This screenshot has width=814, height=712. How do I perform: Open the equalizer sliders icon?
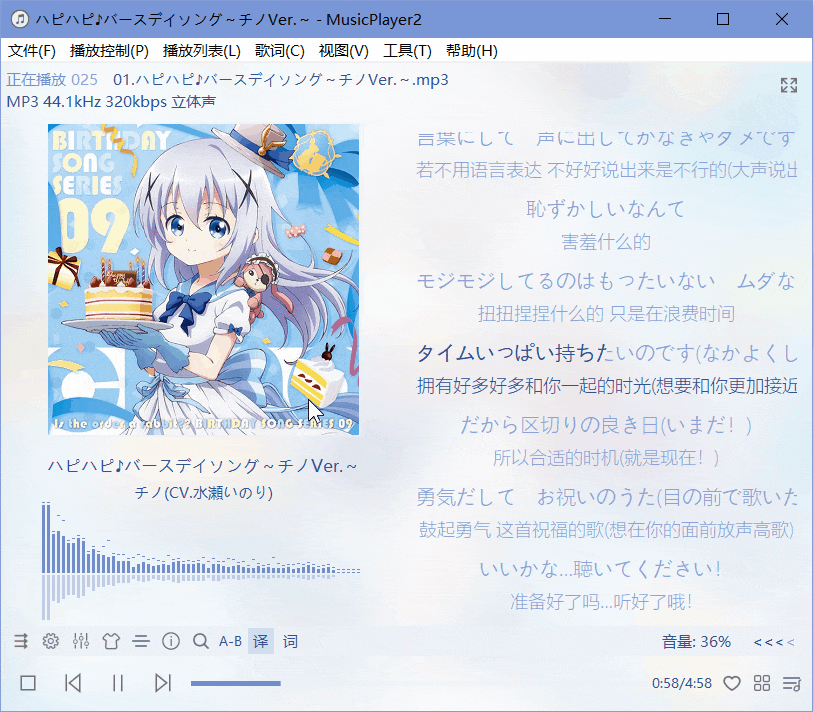[x=81, y=641]
